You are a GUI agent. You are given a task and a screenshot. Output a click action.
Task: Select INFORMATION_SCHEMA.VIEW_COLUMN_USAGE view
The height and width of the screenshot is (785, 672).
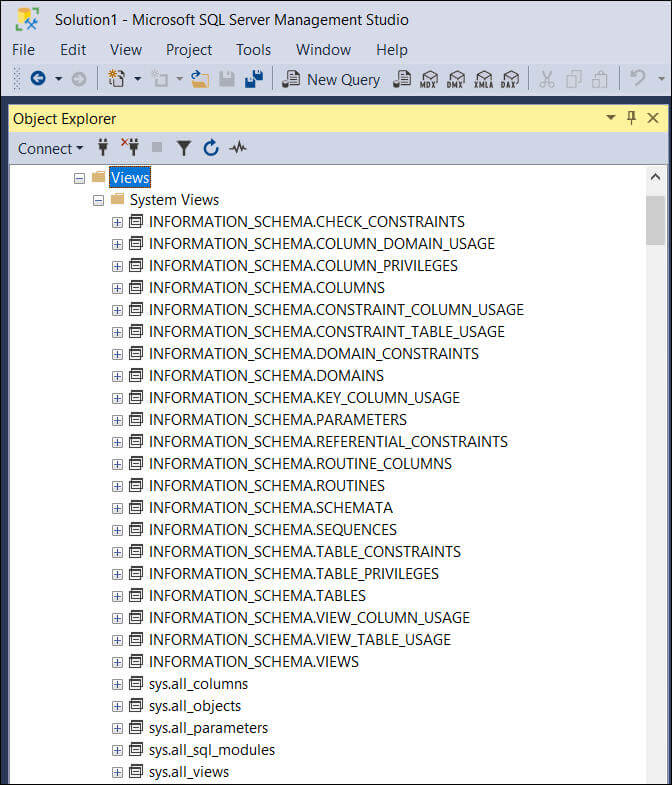309,618
